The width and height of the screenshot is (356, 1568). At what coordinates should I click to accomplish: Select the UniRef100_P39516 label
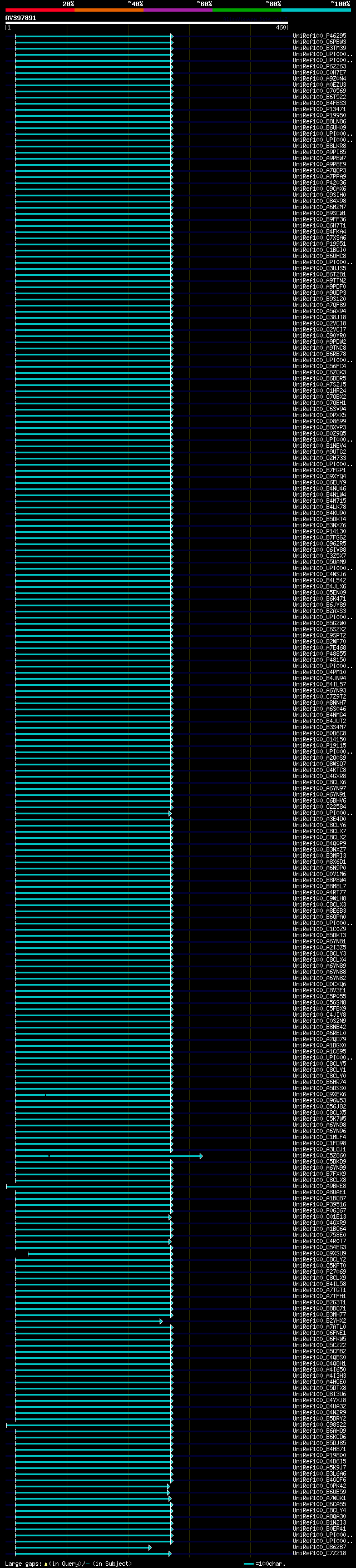[319, 1204]
